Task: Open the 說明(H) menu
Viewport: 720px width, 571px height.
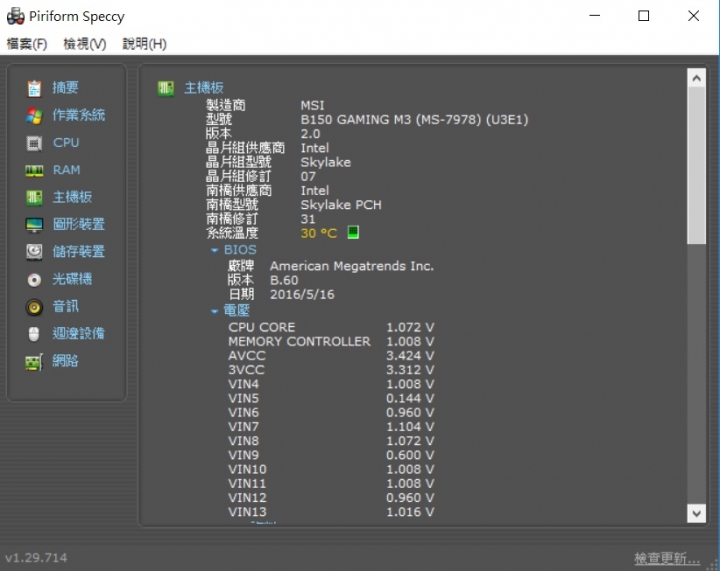Action: [144, 44]
